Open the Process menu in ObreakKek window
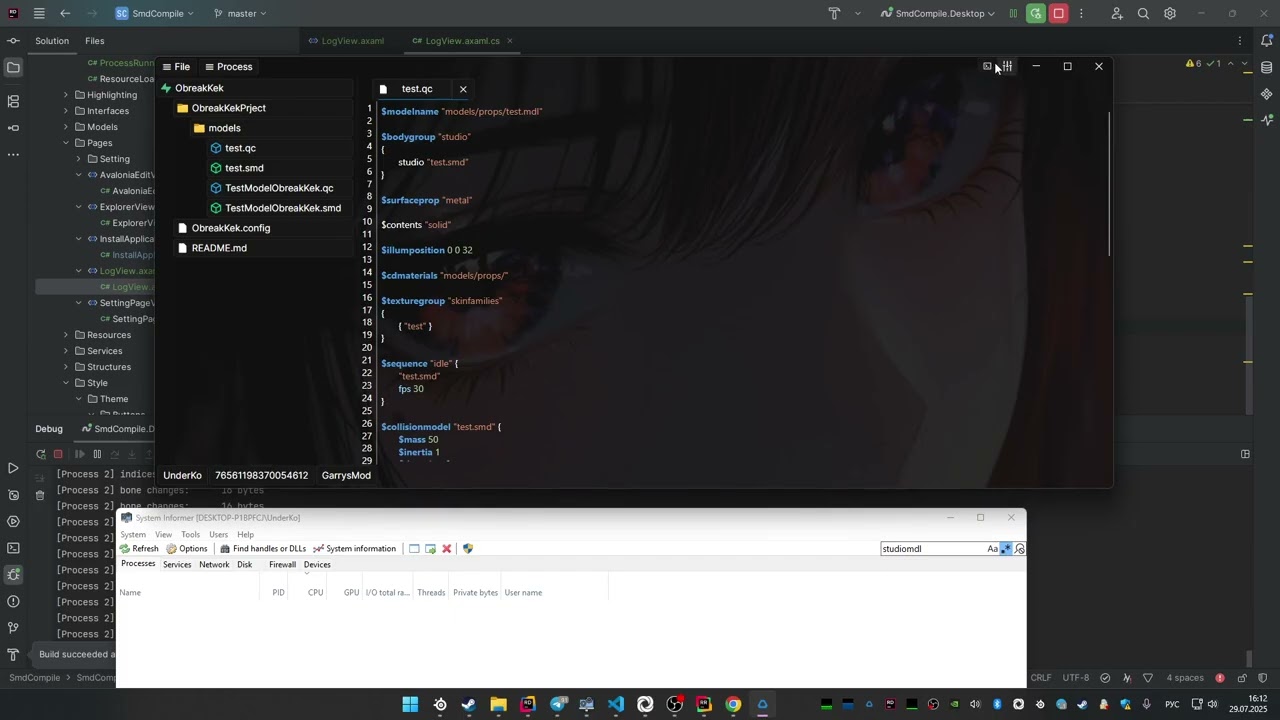 (x=228, y=67)
